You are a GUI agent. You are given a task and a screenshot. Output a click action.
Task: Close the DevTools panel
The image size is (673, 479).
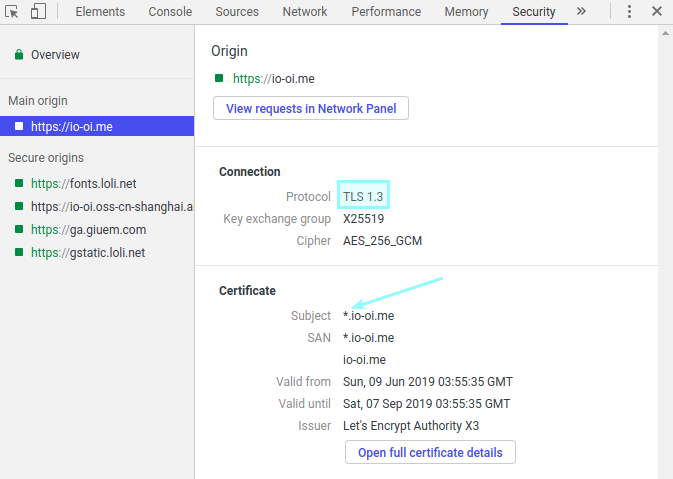coord(657,11)
